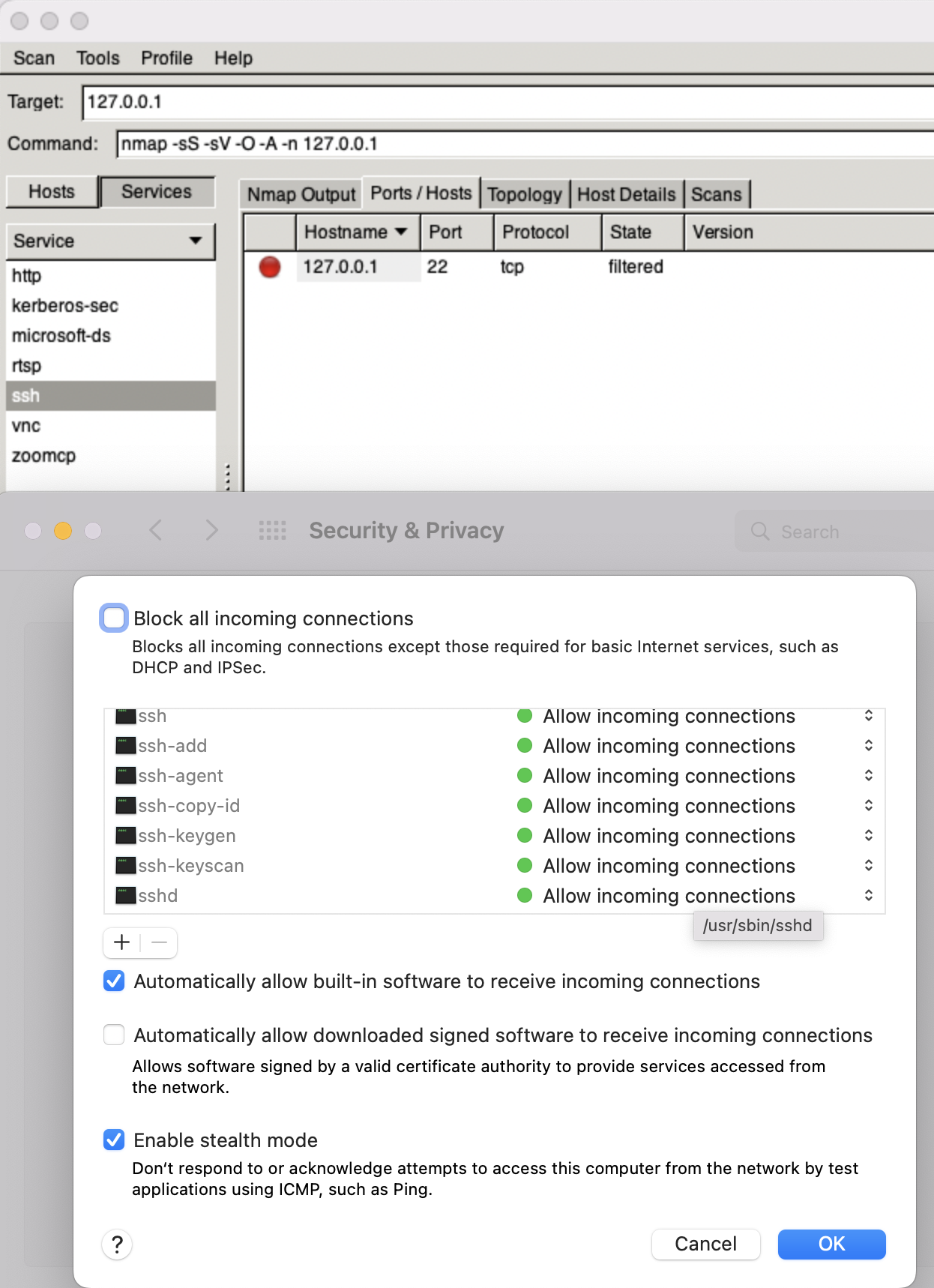This screenshot has width=934, height=1288.
Task: Select the highlighted ssh service row
Action: coord(111,396)
